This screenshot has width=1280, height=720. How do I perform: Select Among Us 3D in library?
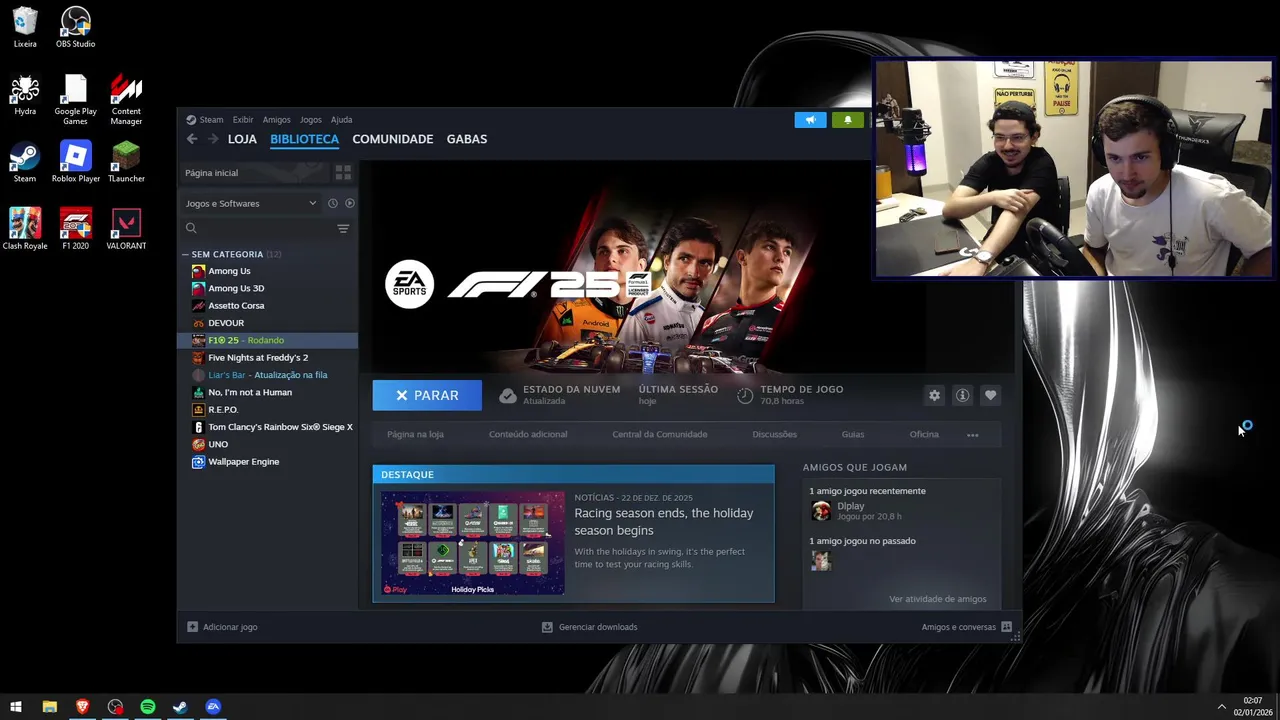(x=268, y=288)
